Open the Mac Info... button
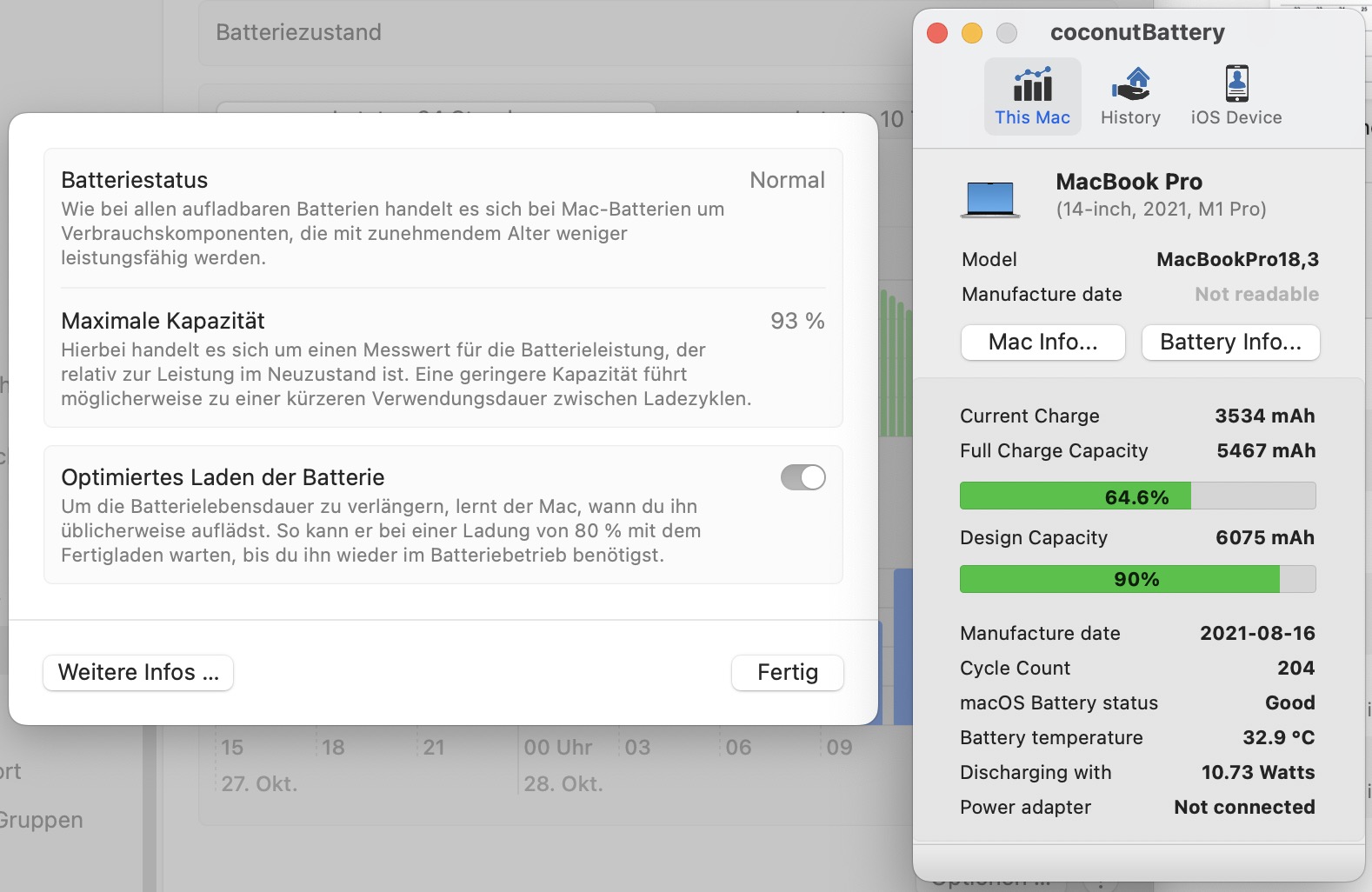 [1042, 342]
